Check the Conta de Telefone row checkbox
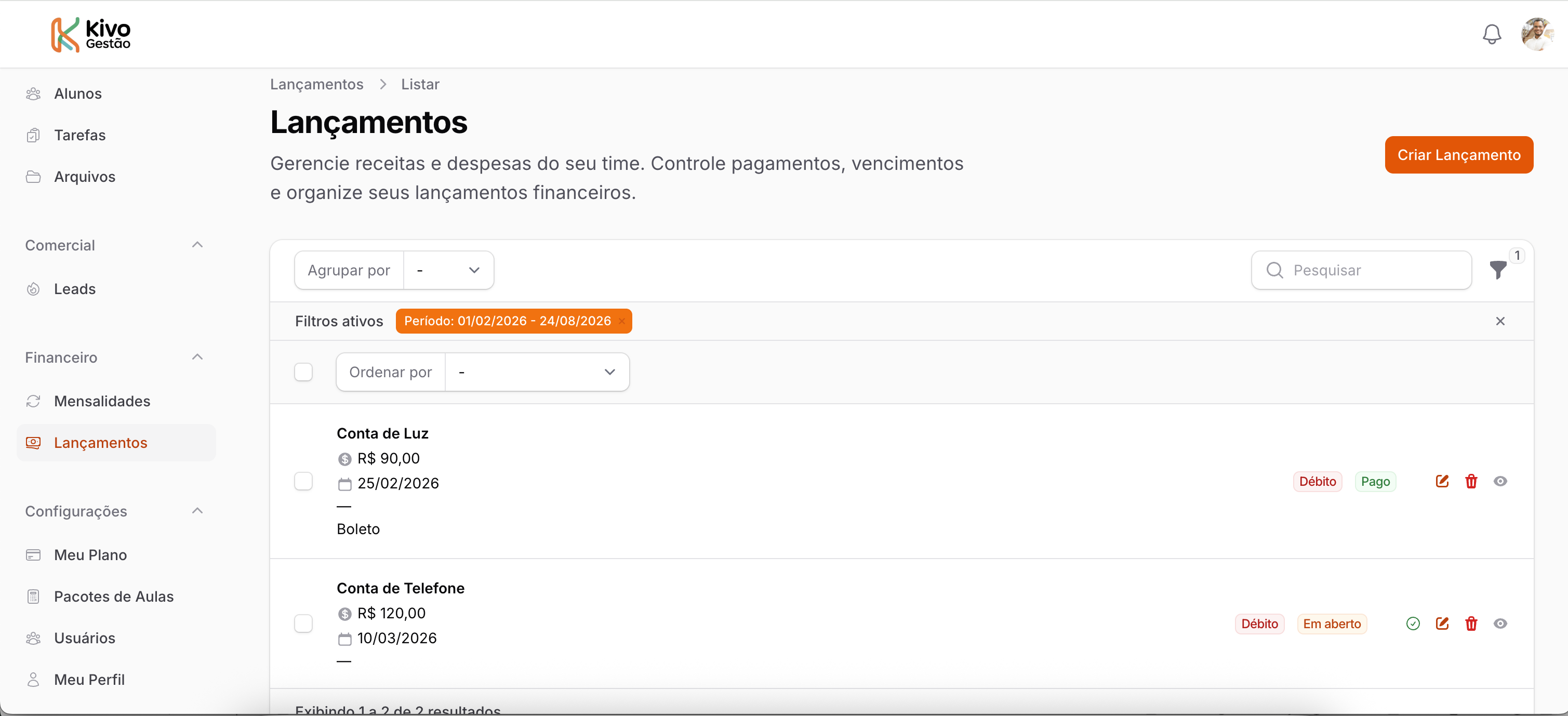The width and height of the screenshot is (1568, 716). pyautogui.click(x=303, y=623)
